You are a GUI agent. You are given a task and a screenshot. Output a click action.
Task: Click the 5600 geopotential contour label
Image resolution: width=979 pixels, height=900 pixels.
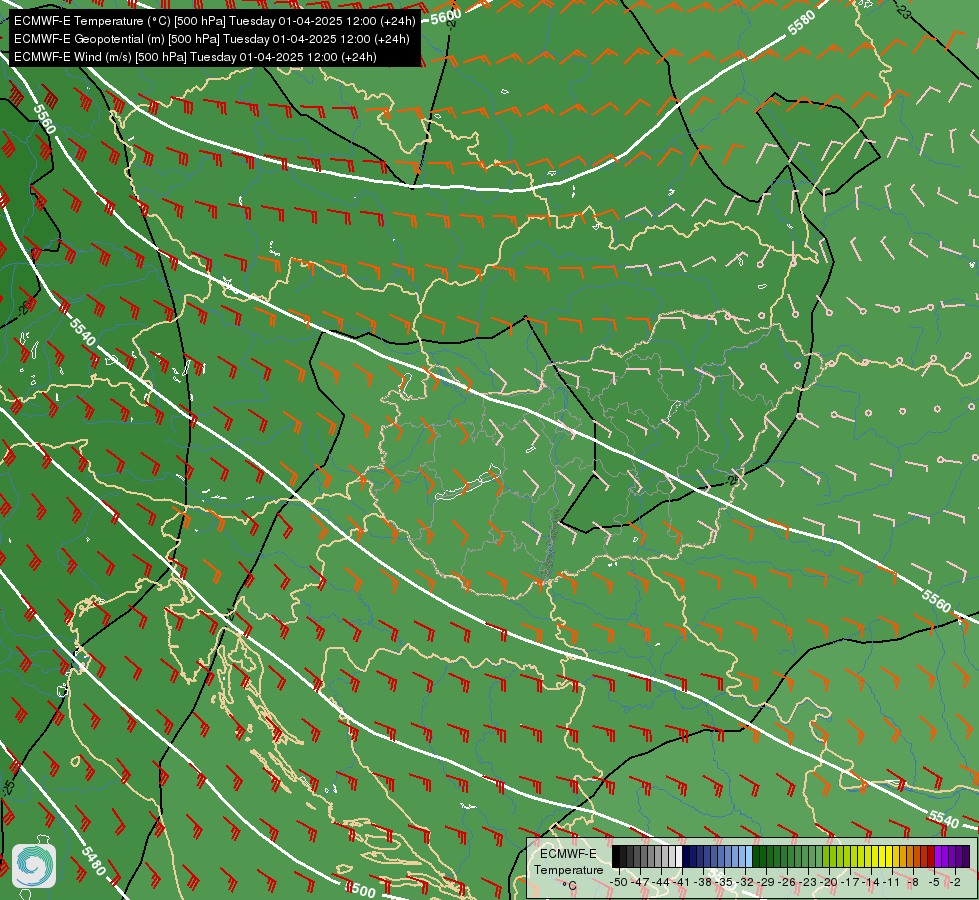pyautogui.click(x=446, y=16)
